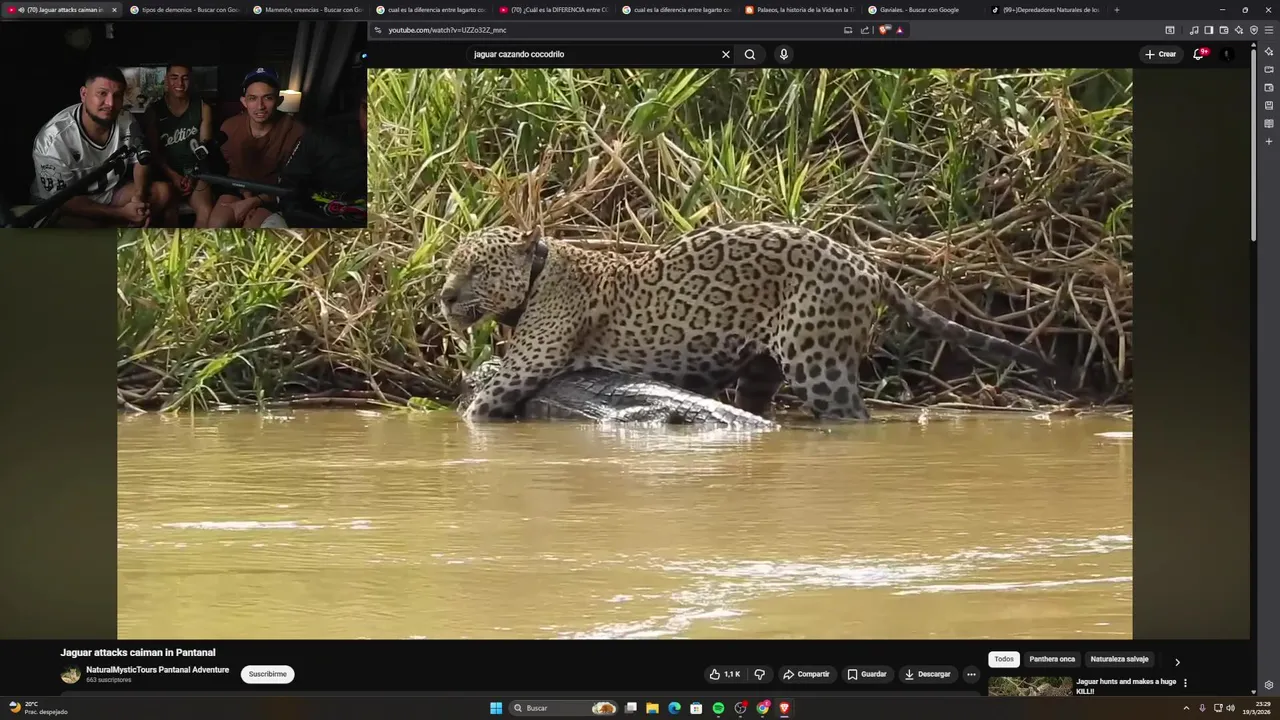Dislike the video with the thumbs-down icon

[759, 674]
